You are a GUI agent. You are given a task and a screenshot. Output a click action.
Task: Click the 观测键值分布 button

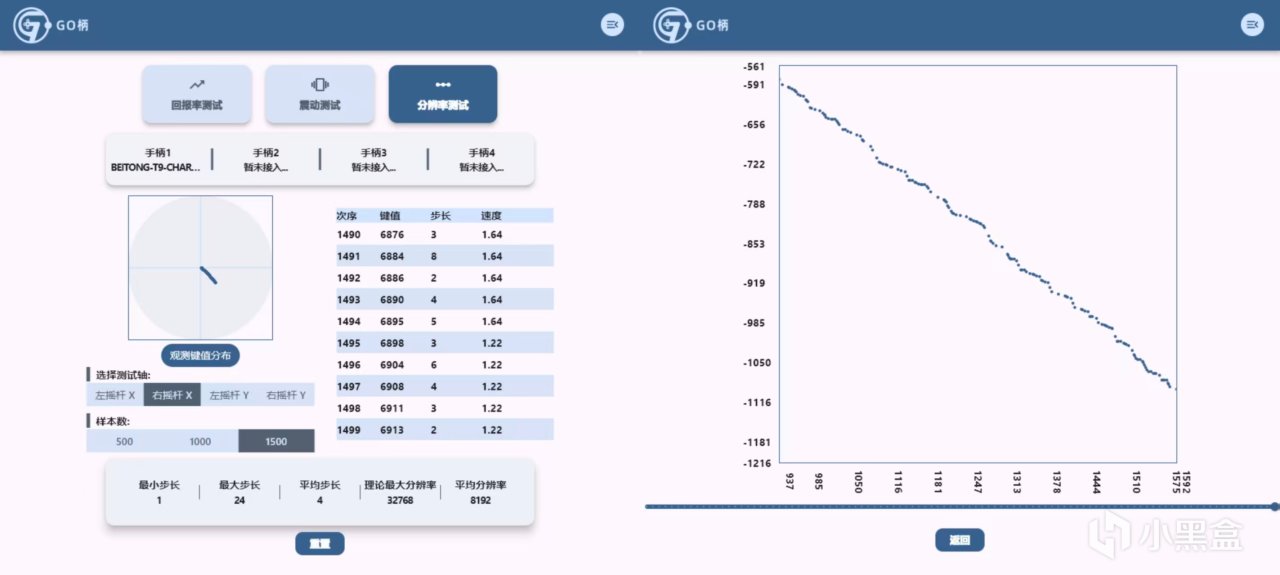tap(200, 355)
